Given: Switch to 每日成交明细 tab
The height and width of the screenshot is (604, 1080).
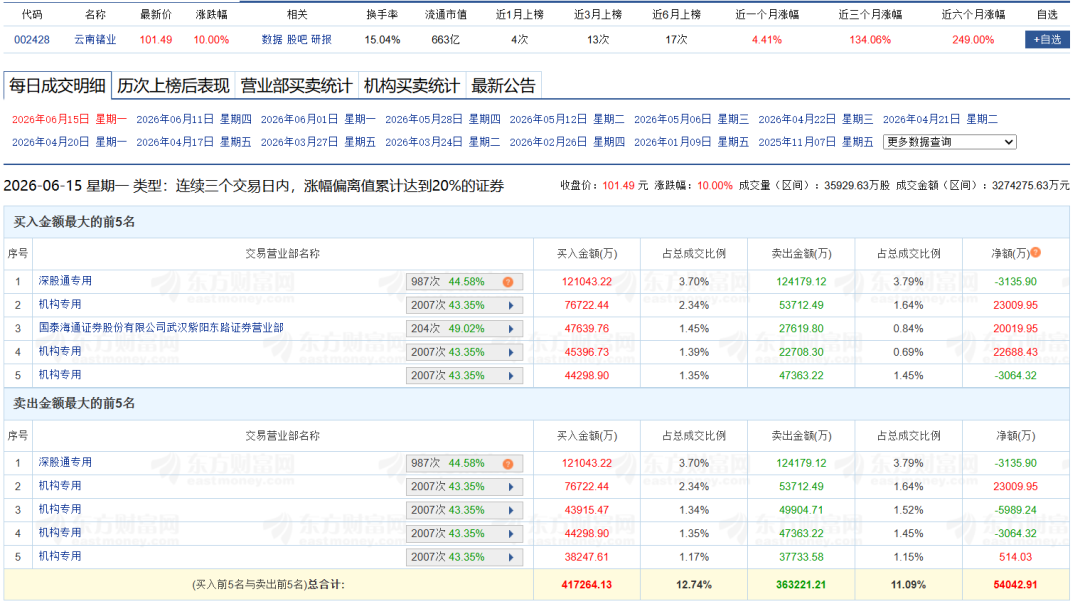Looking at the screenshot, I should pyautogui.click(x=57, y=85).
